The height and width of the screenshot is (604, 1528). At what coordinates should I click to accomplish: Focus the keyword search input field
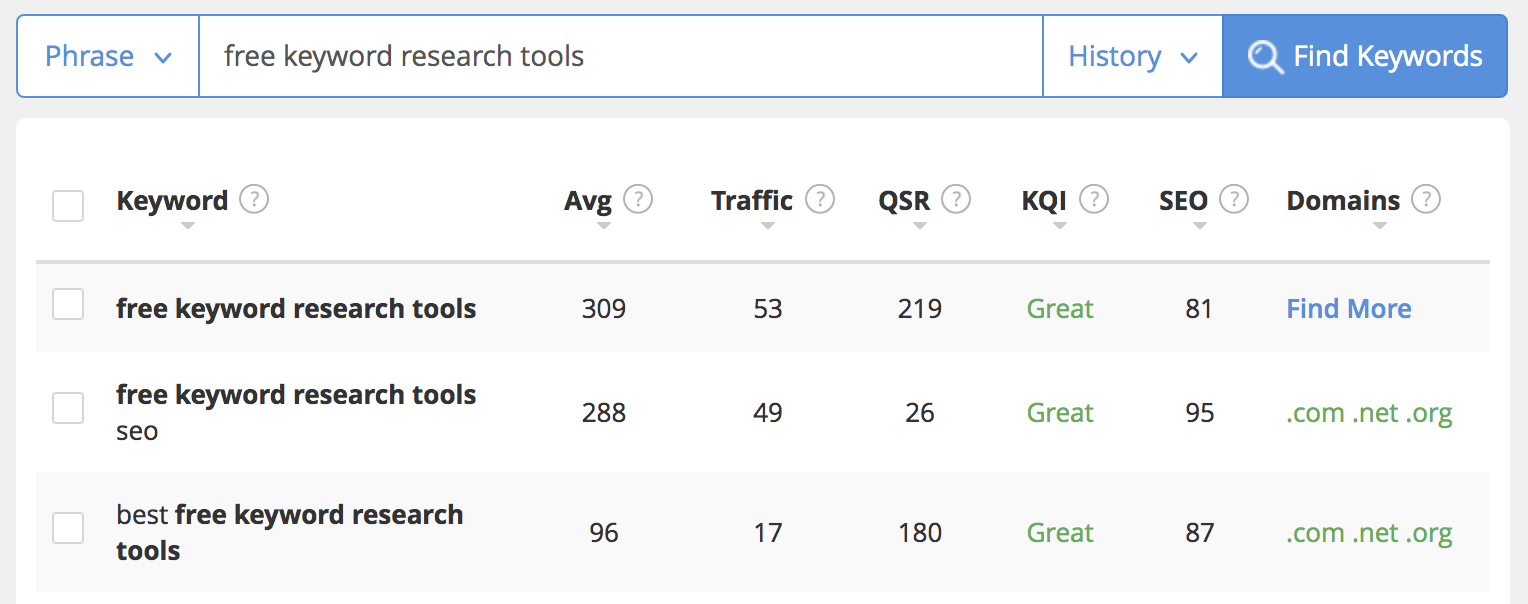[x=621, y=56]
